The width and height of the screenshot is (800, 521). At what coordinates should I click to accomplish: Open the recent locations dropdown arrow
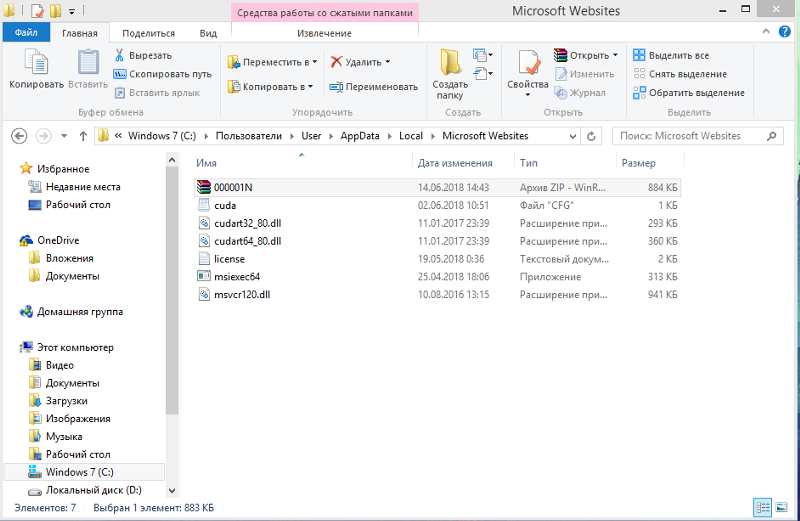(x=64, y=136)
